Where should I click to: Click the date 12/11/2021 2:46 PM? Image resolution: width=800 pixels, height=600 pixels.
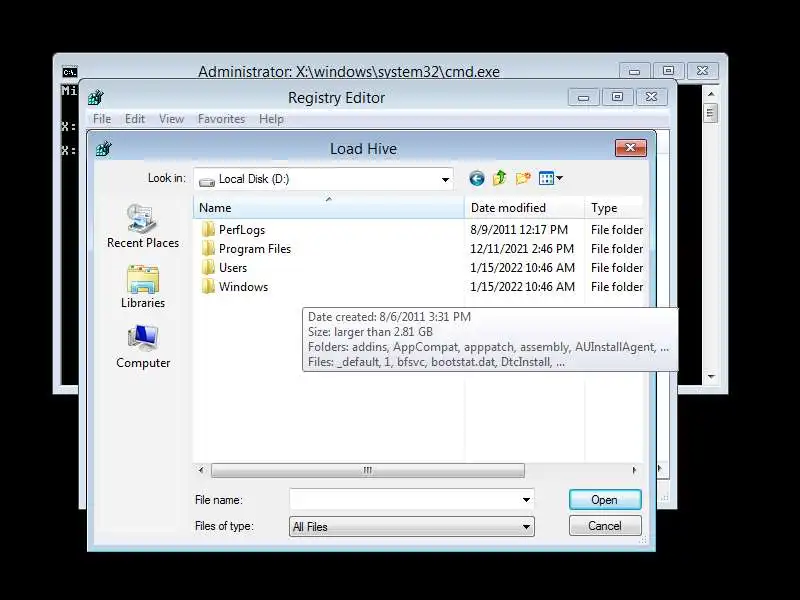pos(522,248)
